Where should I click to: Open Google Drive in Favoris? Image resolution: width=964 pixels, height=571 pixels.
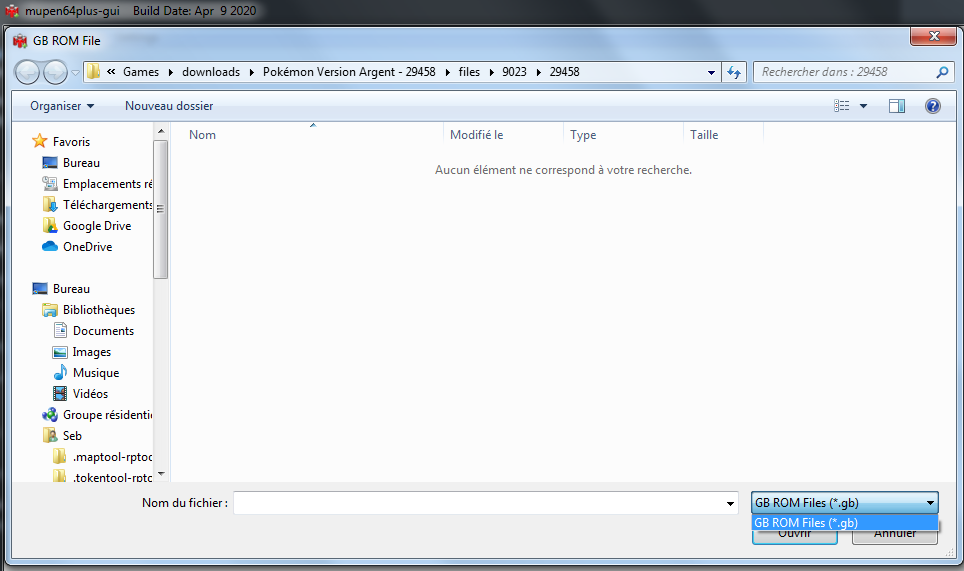[96, 226]
